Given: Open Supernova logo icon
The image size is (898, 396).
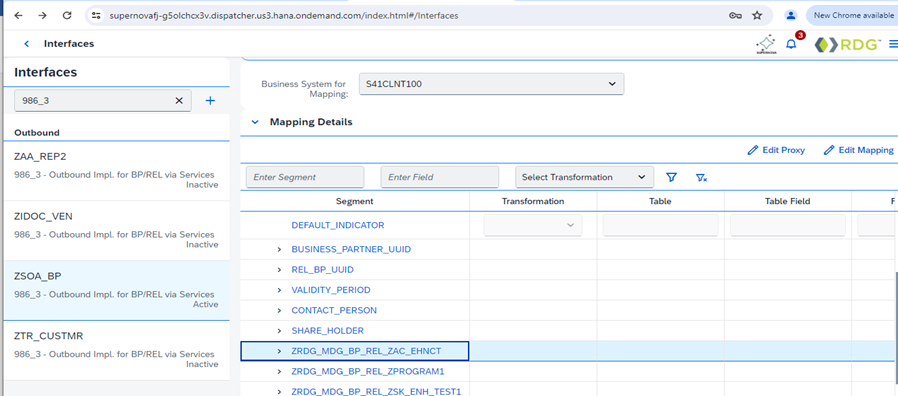Looking at the screenshot, I should (x=766, y=44).
